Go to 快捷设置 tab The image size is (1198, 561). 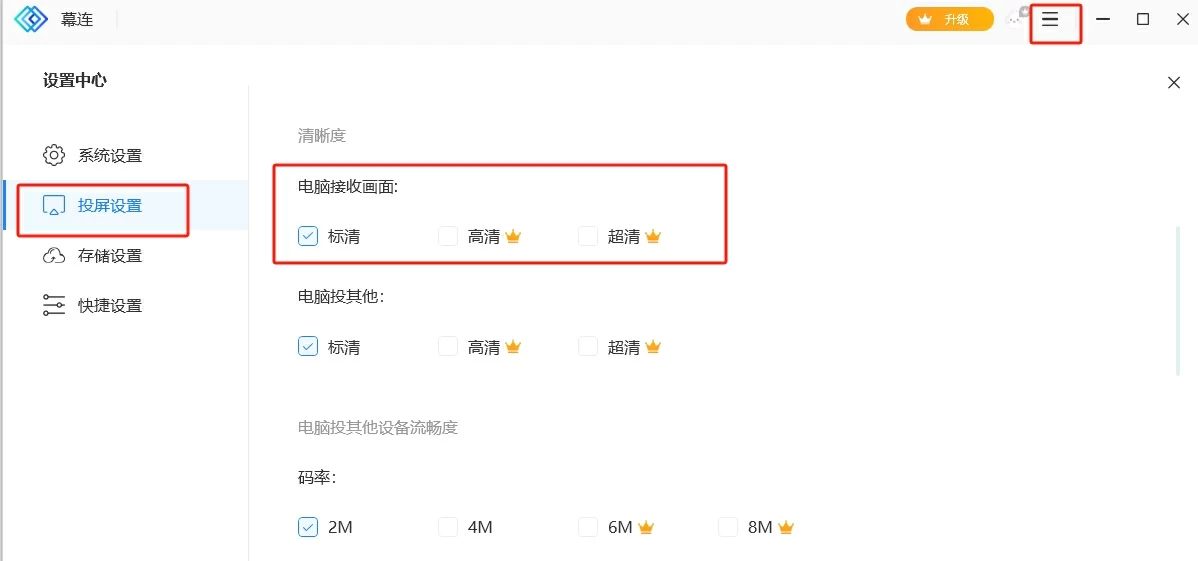tap(125, 306)
